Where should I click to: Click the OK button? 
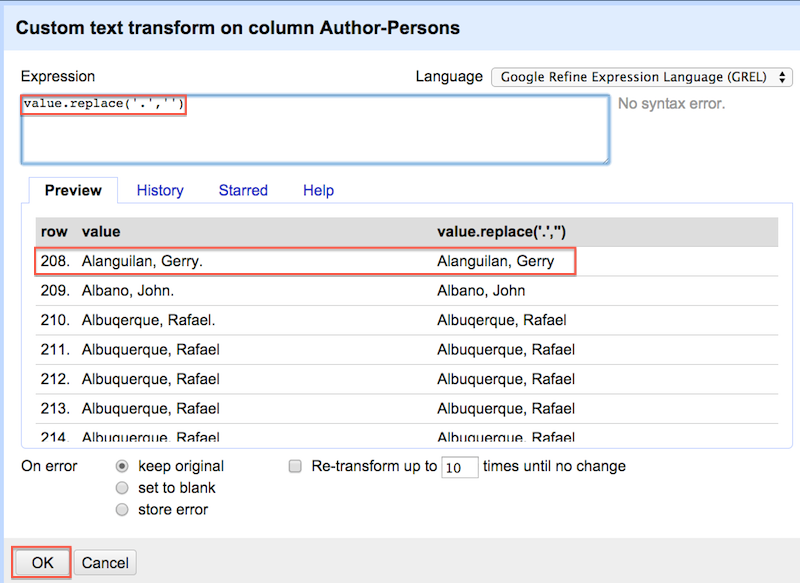point(42,562)
